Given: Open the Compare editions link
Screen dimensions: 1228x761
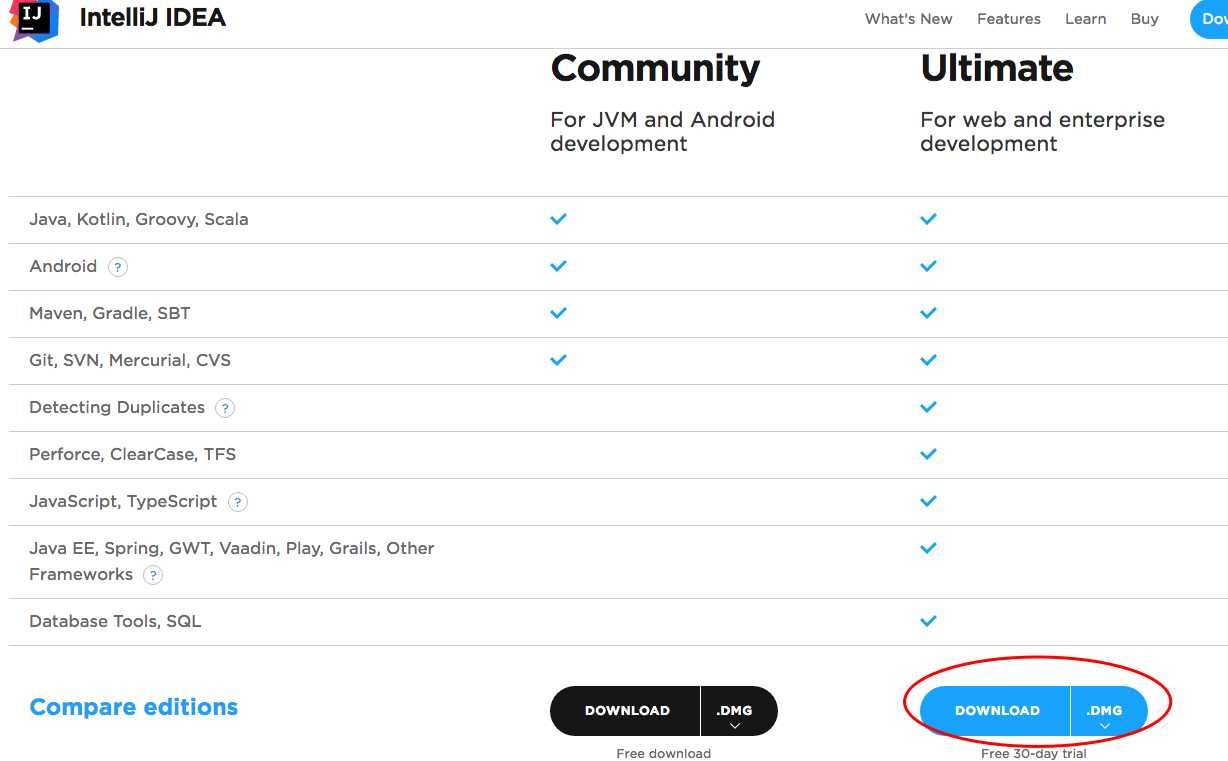Looking at the screenshot, I should (134, 707).
